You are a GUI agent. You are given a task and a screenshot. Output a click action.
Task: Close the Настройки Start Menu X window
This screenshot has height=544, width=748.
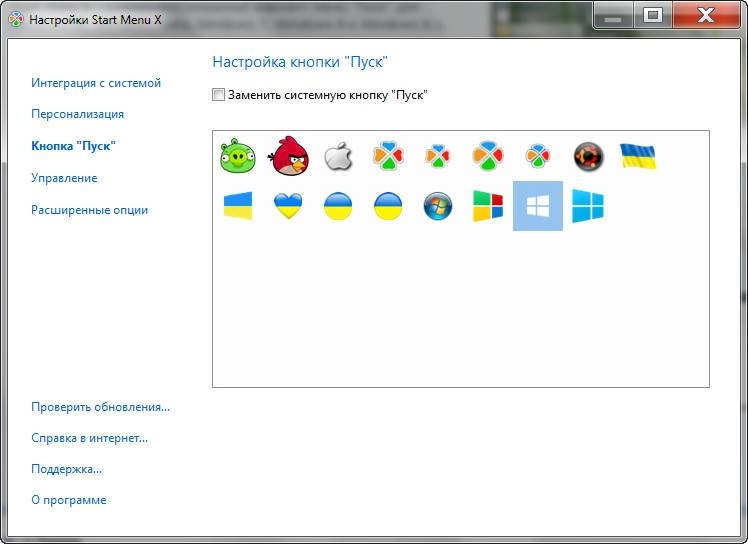coord(706,16)
